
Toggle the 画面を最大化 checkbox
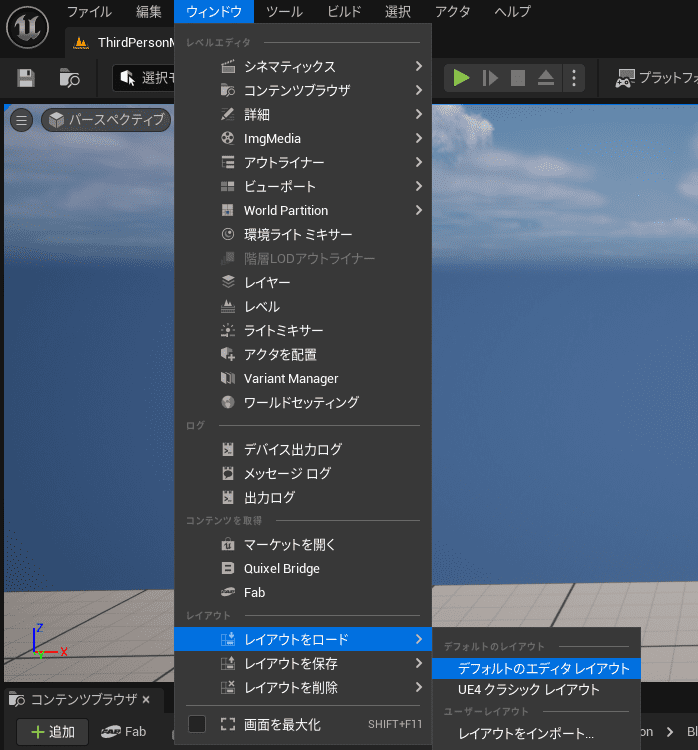coord(197,724)
